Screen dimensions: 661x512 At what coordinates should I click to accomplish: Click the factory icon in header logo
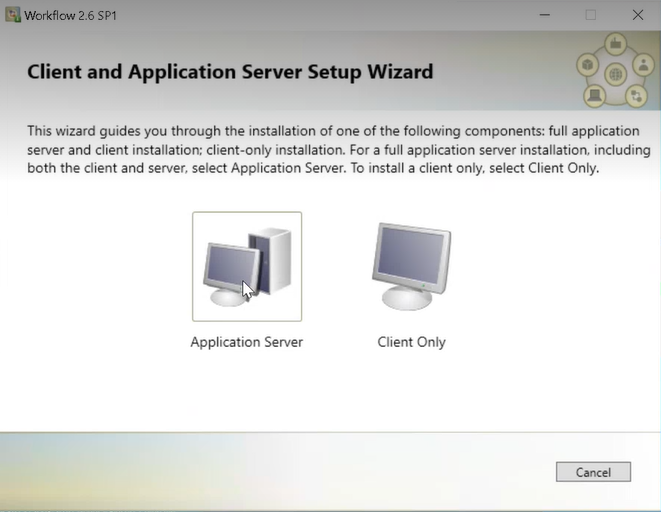[615, 43]
